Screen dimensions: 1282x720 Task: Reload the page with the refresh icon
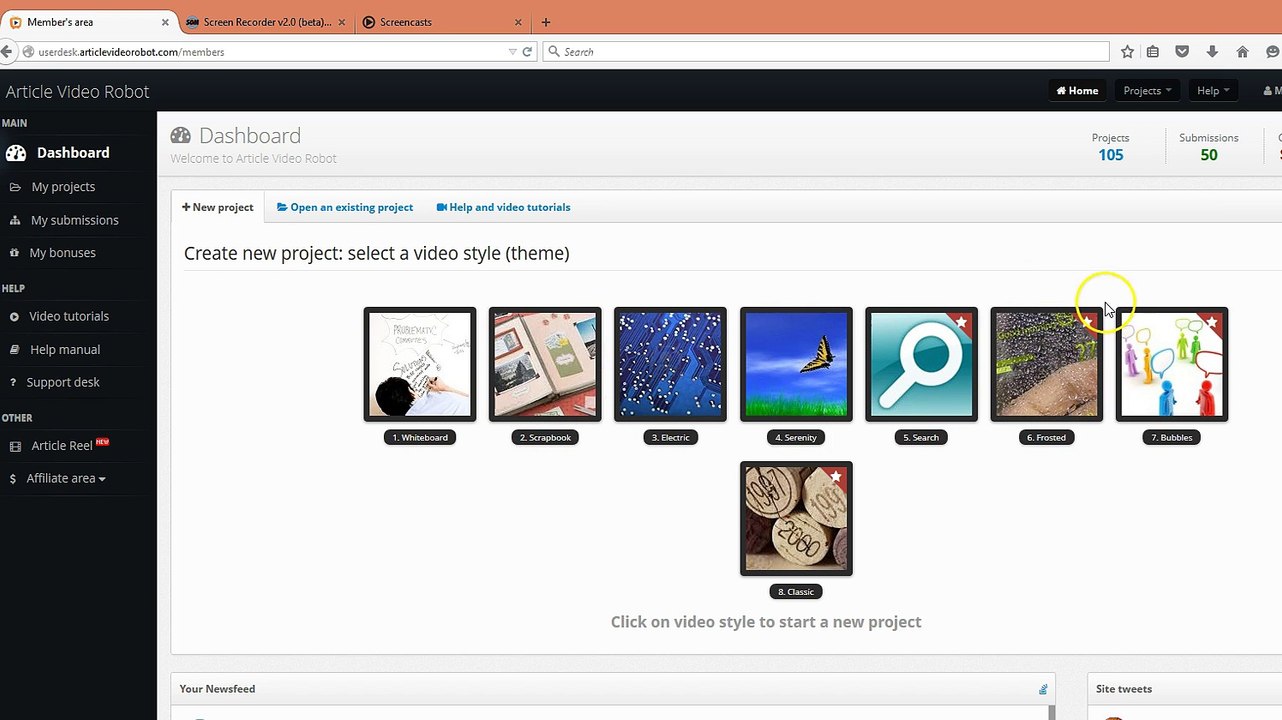527,52
